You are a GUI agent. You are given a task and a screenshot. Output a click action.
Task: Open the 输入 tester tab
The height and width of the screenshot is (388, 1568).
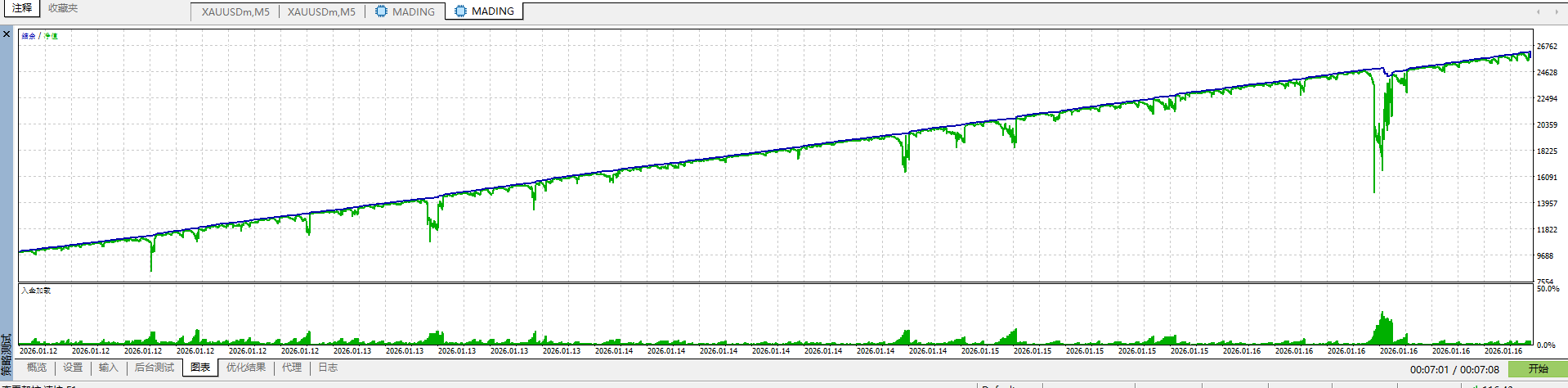109,368
